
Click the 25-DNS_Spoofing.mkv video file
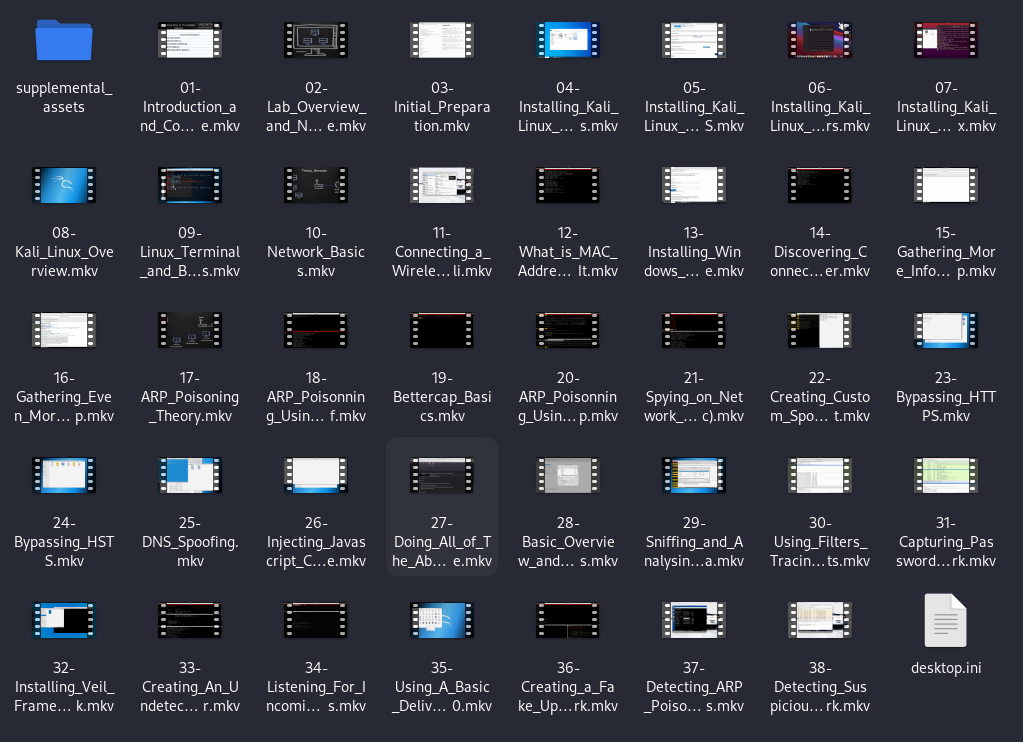[x=190, y=476]
